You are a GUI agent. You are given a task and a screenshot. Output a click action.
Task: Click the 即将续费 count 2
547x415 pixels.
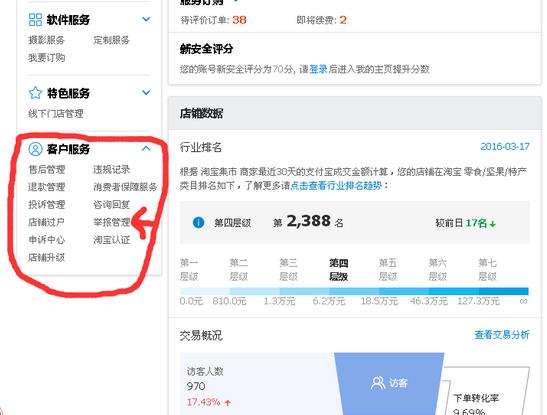click(x=343, y=20)
